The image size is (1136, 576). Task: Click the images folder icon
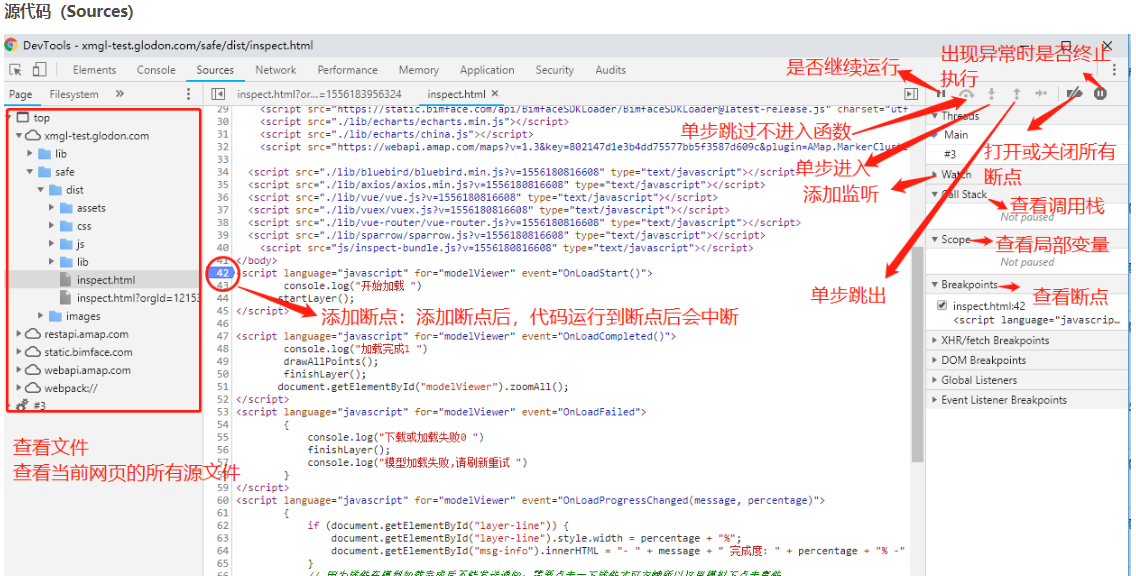[x=55, y=316]
